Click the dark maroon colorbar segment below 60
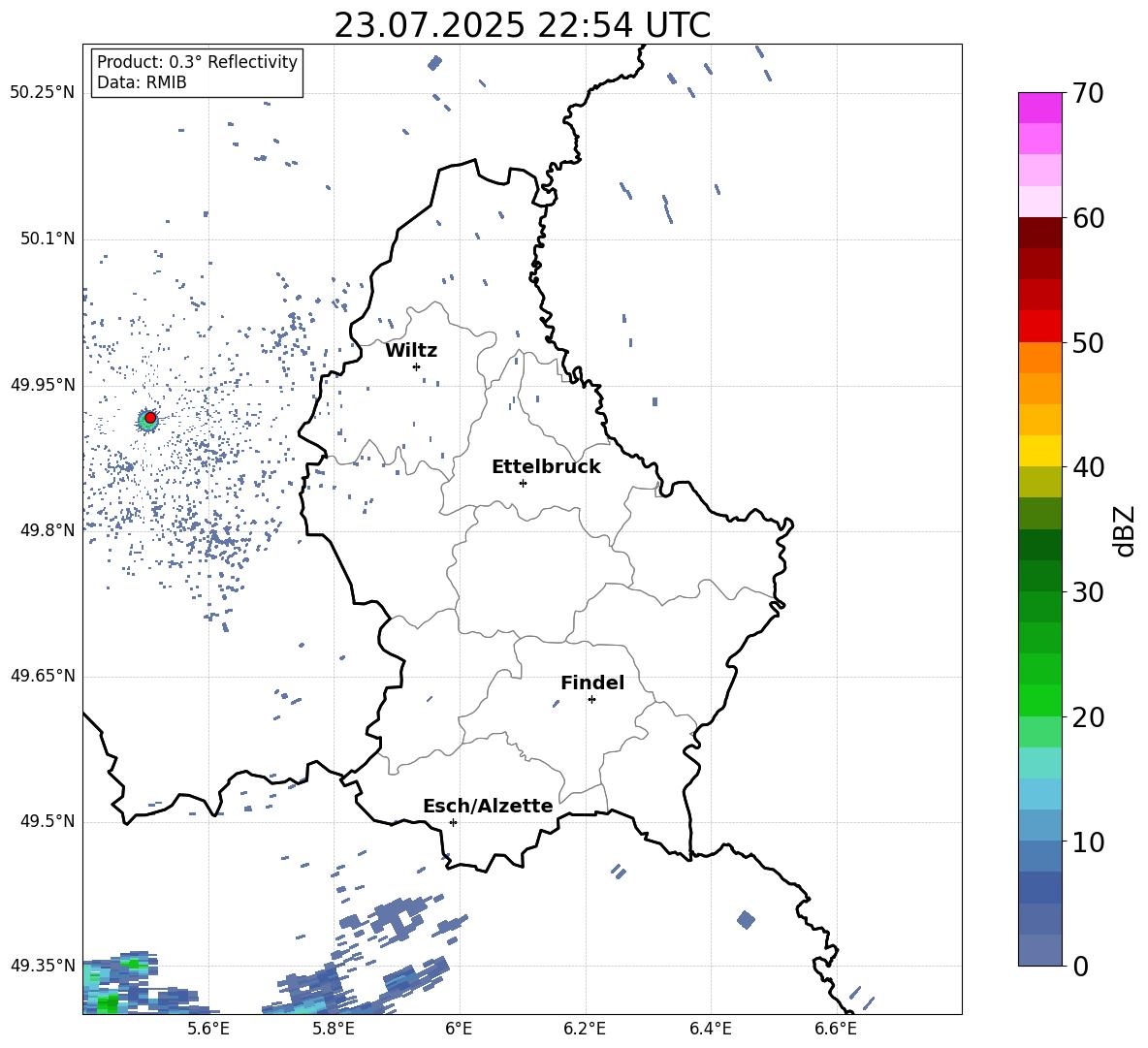 1040,233
